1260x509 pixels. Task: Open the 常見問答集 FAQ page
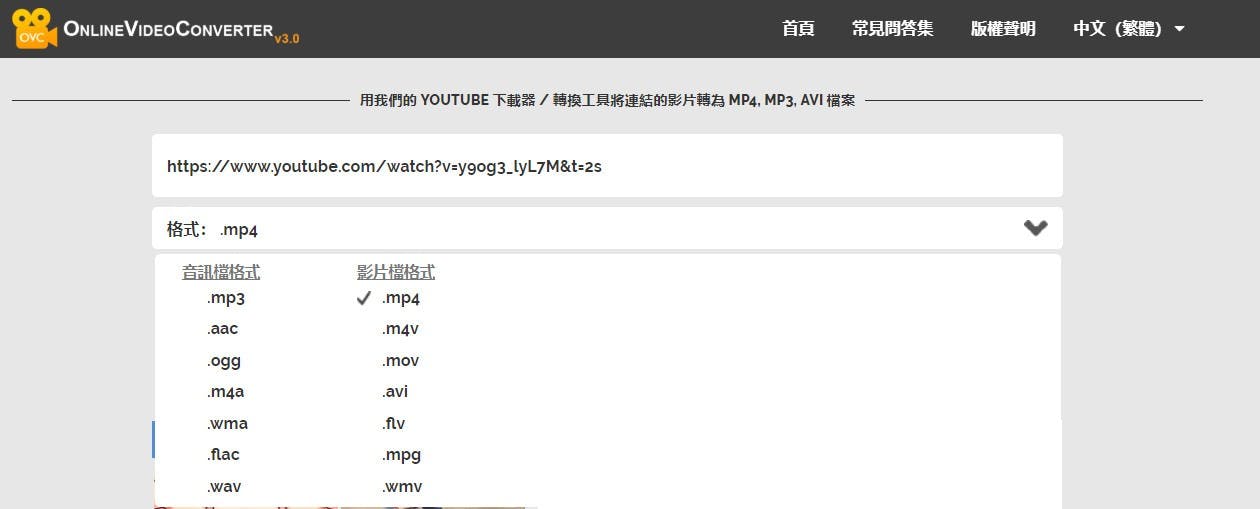point(892,29)
